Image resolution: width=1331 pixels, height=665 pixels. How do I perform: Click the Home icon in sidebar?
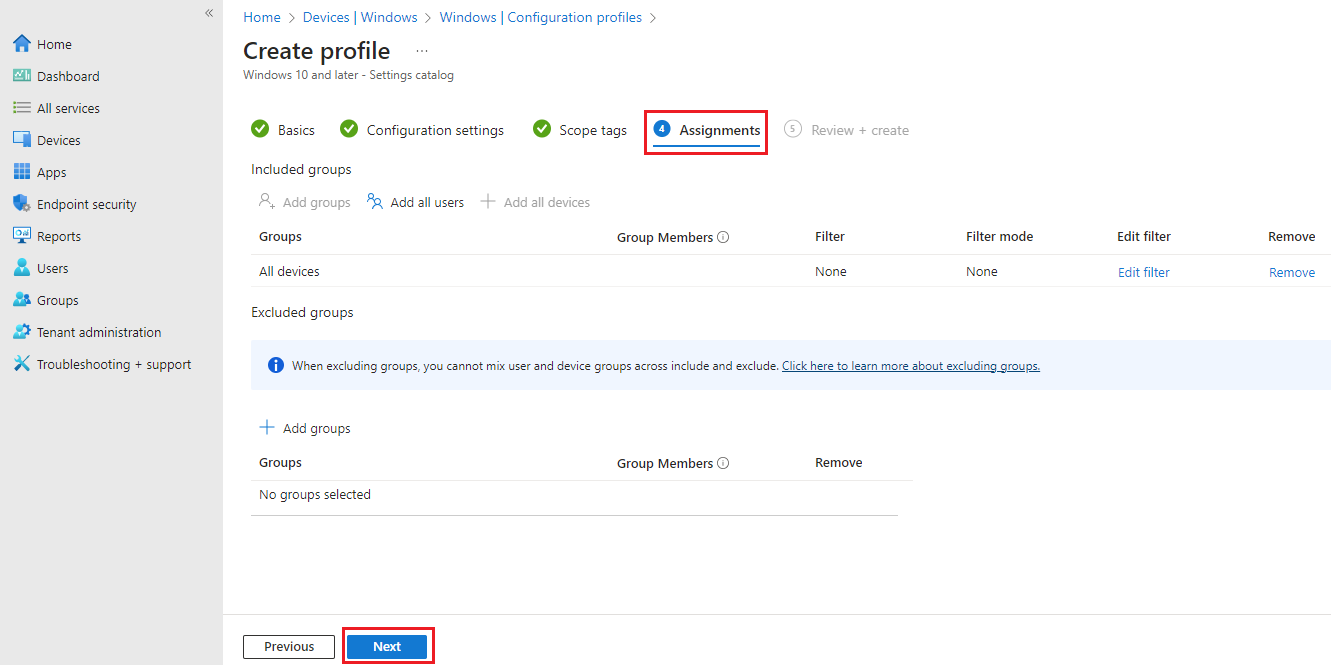coord(22,44)
